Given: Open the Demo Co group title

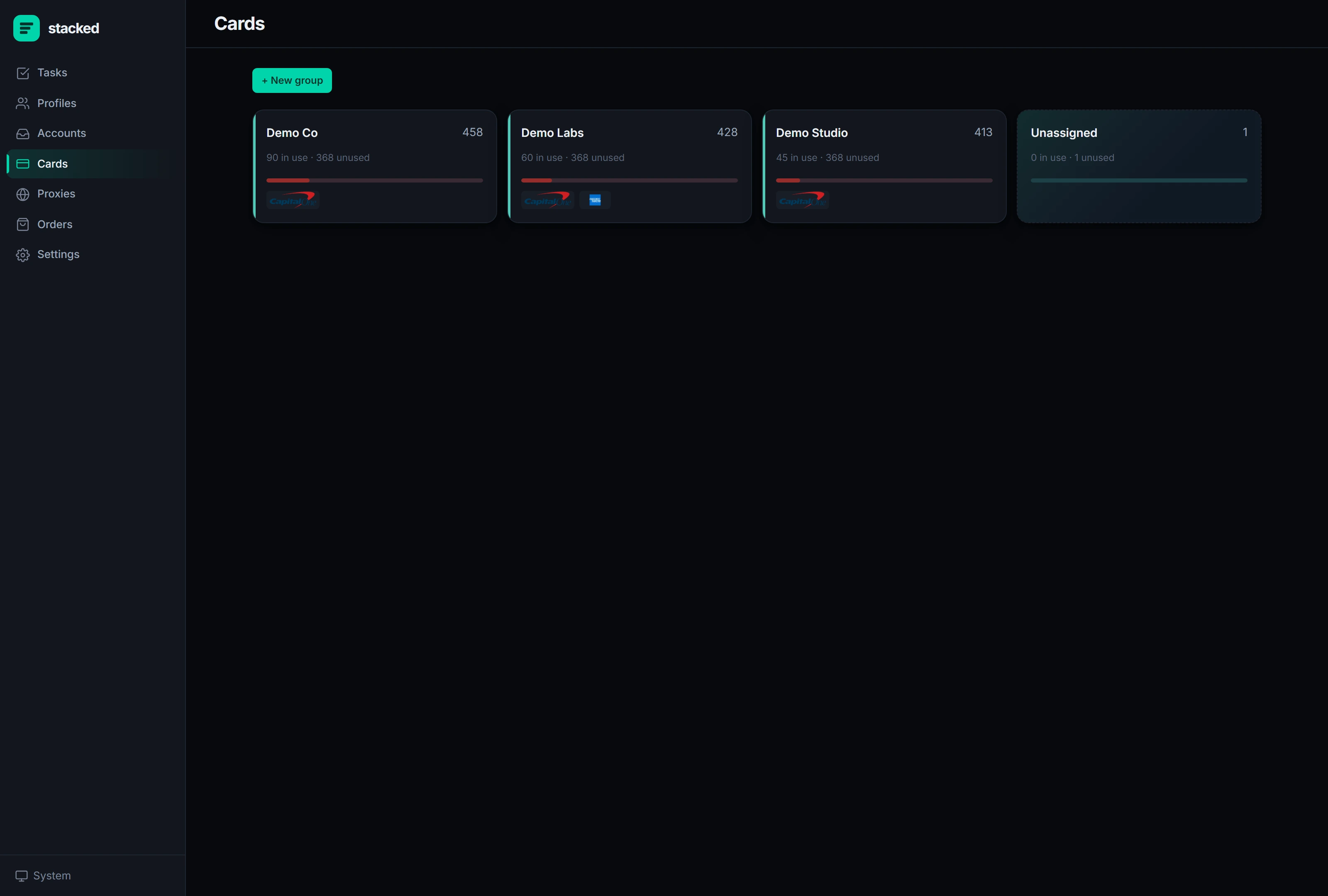Looking at the screenshot, I should [x=292, y=132].
